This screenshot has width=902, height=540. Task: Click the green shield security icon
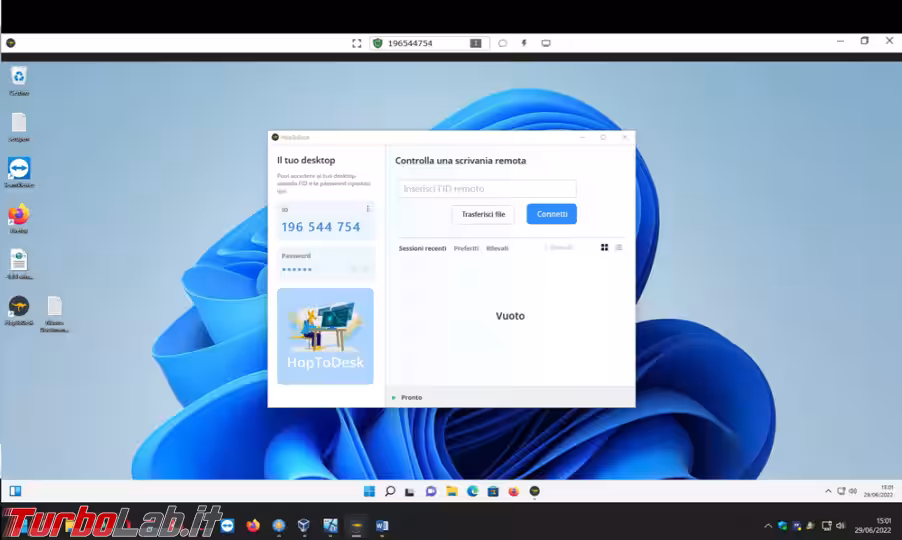click(377, 43)
